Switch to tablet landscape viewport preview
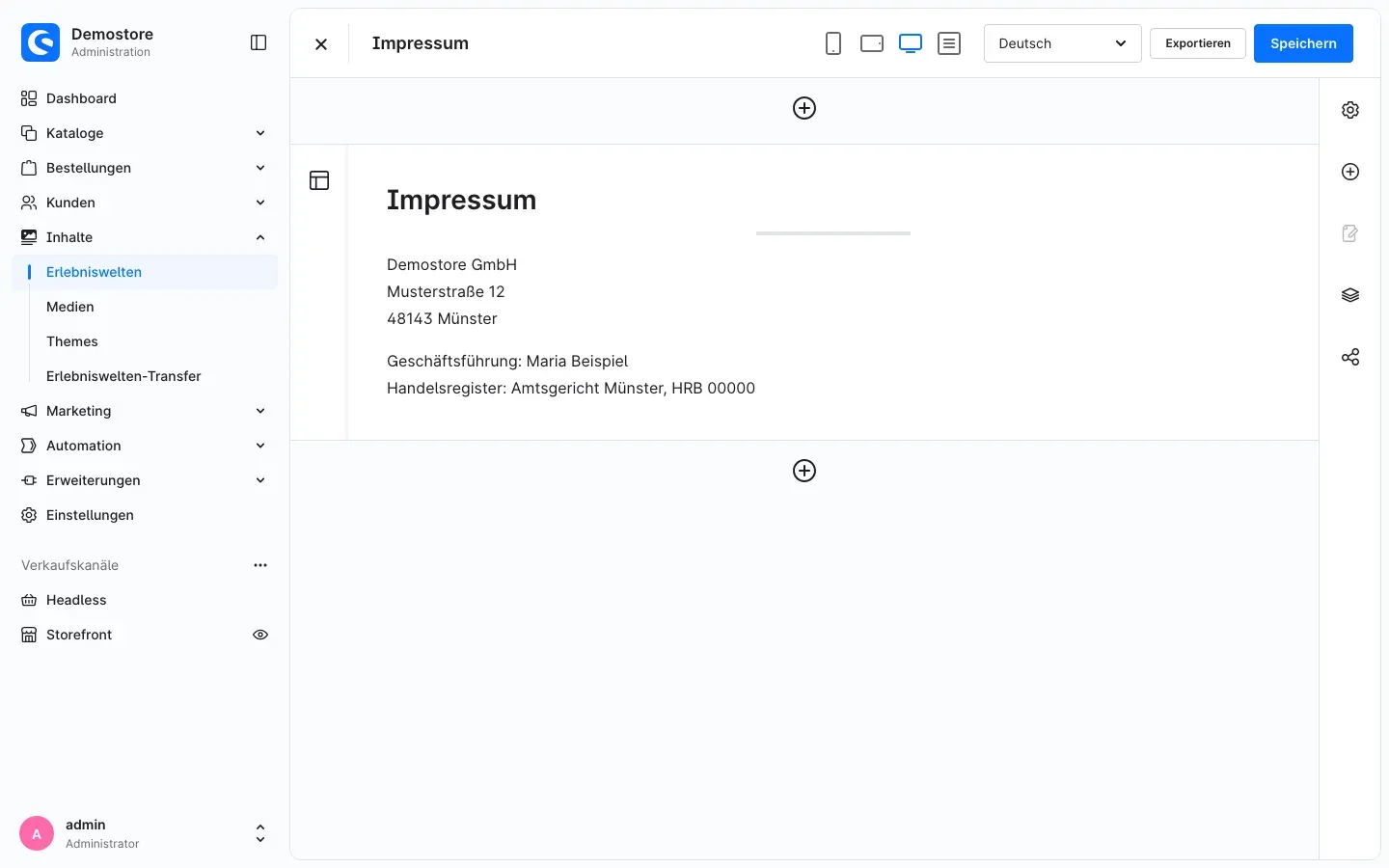Image resolution: width=1389 pixels, height=868 pixels. (872, 43)
